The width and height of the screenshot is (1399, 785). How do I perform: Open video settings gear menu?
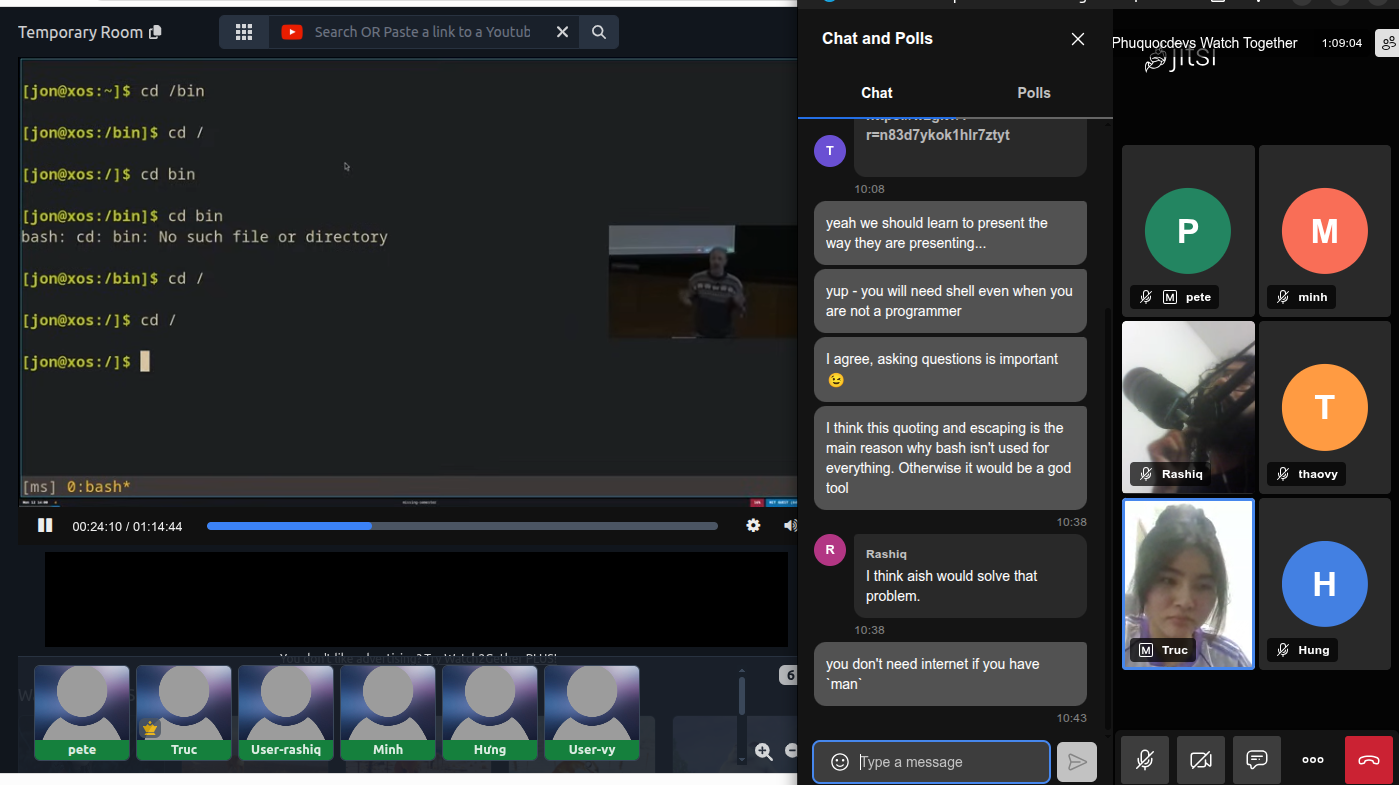coord(753,526)
